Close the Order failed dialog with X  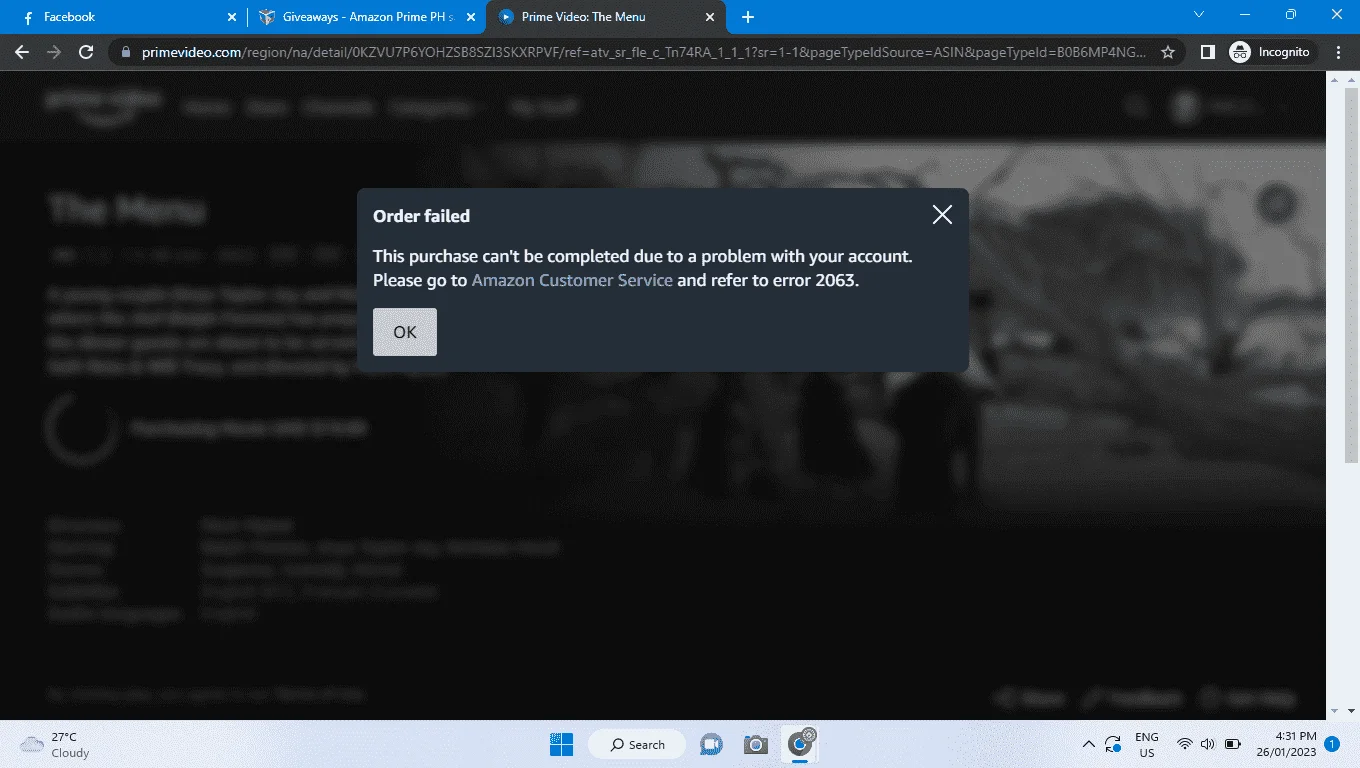pyautogui.click(x=942, y=215)
